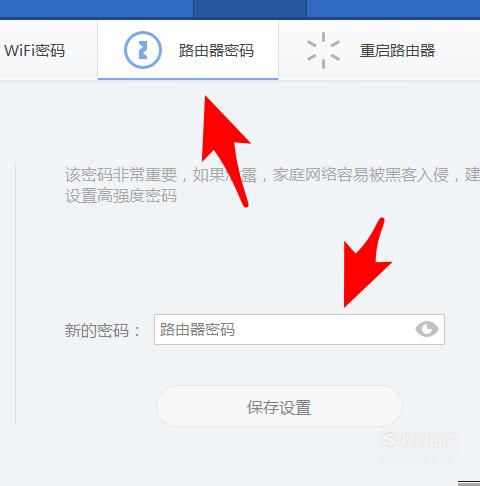Click the placeholder text 路由器密码 in the textbox
The height and width of the screenshot is (486, 480).
tap(197, 329)
